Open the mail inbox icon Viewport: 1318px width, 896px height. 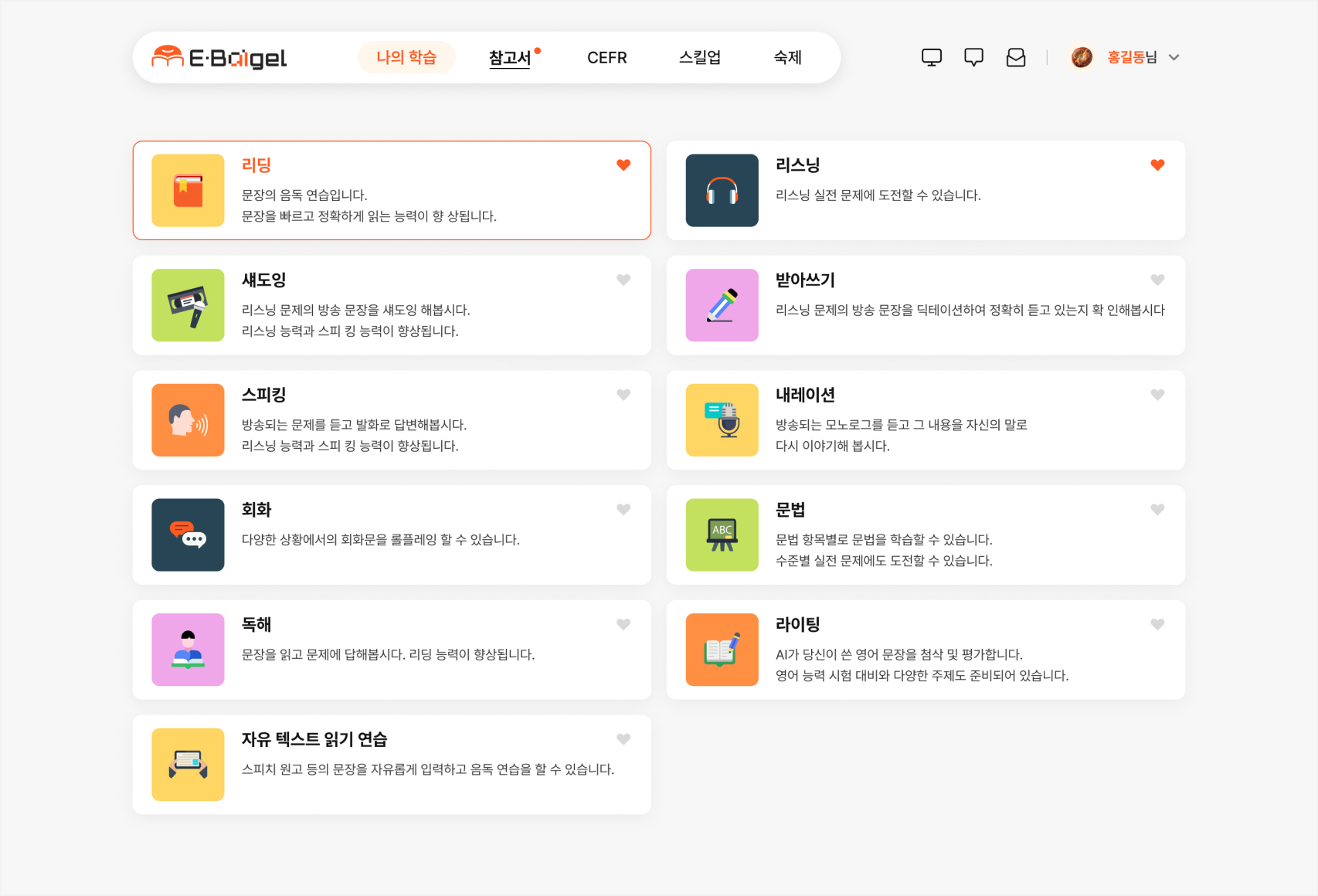(1016, 56)
